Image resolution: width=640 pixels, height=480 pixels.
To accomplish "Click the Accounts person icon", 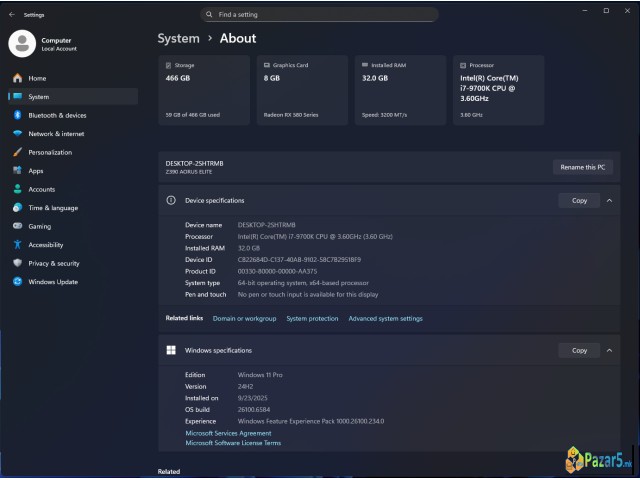I will pos(18,189).
